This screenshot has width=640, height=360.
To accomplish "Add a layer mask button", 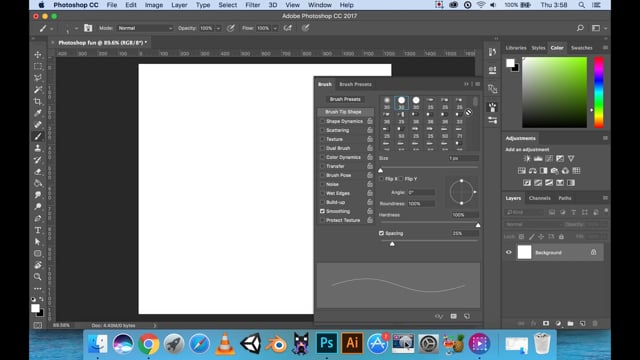I will pos(546,323).
